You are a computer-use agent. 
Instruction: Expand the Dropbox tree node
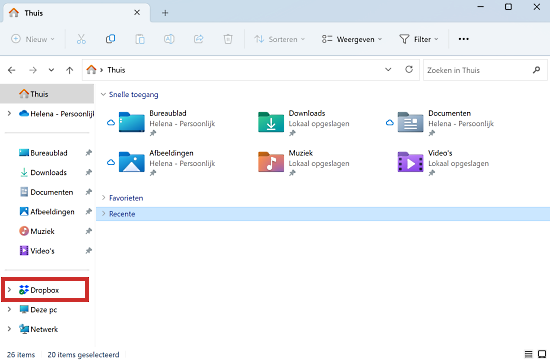(x=9, y=289)
